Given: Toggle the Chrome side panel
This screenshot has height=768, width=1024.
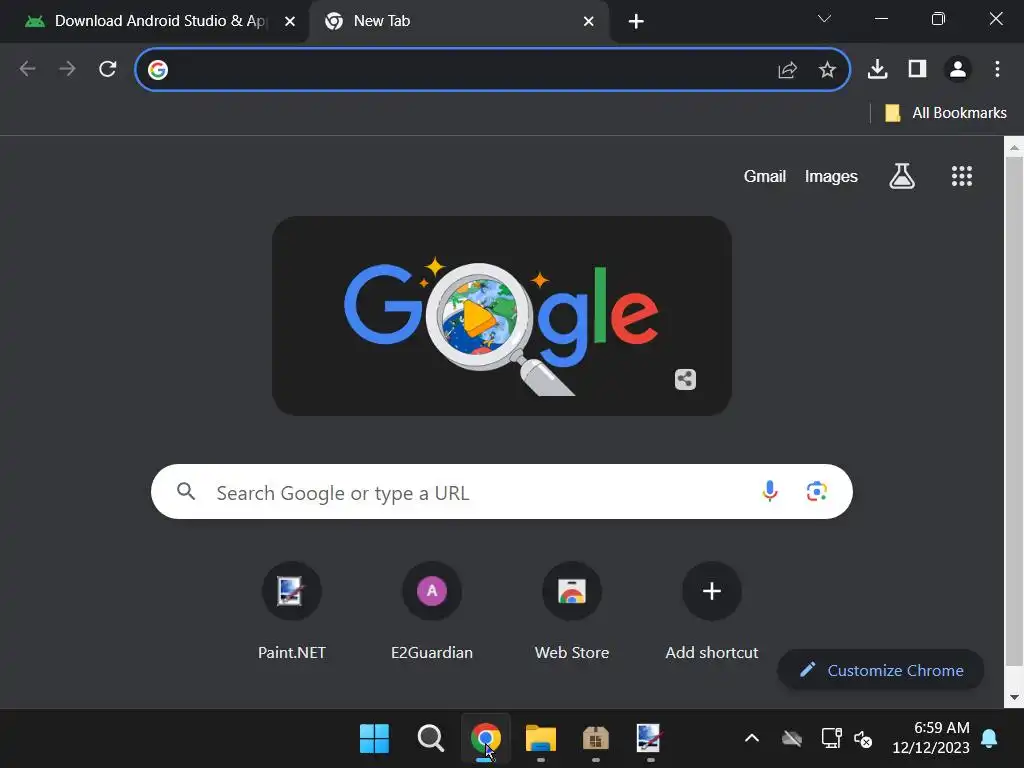Looking at the screenshot, I should pyautogui.click(x=918, y=69).
